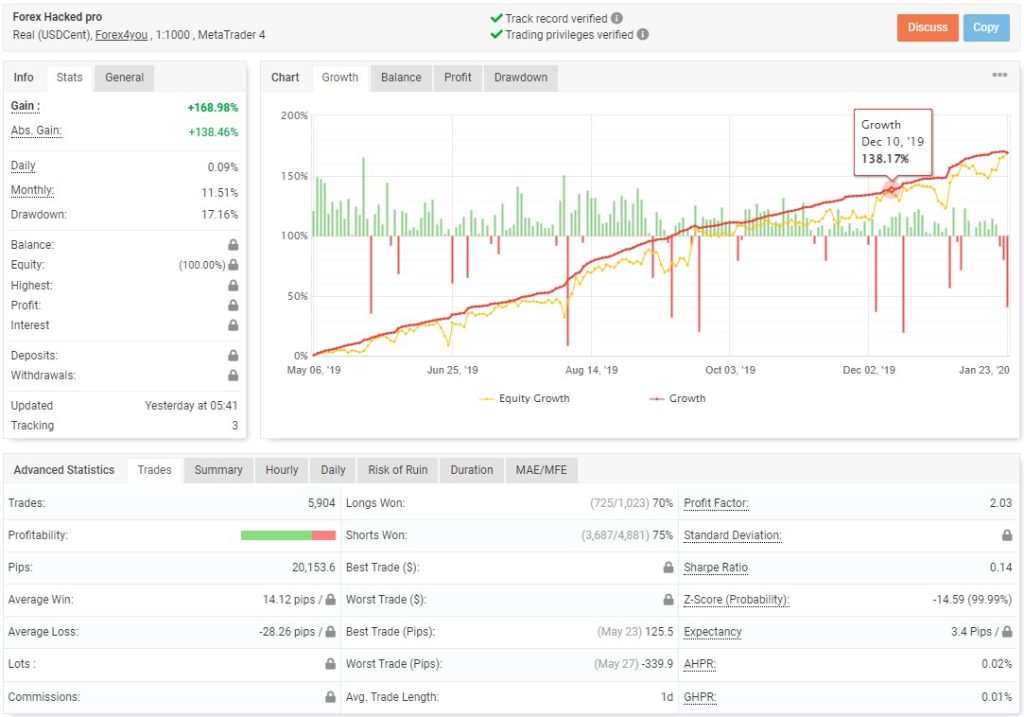This screenshot has width=1024, height=717.
Task: Switch to the Stats tab
Action: [69, 77]
